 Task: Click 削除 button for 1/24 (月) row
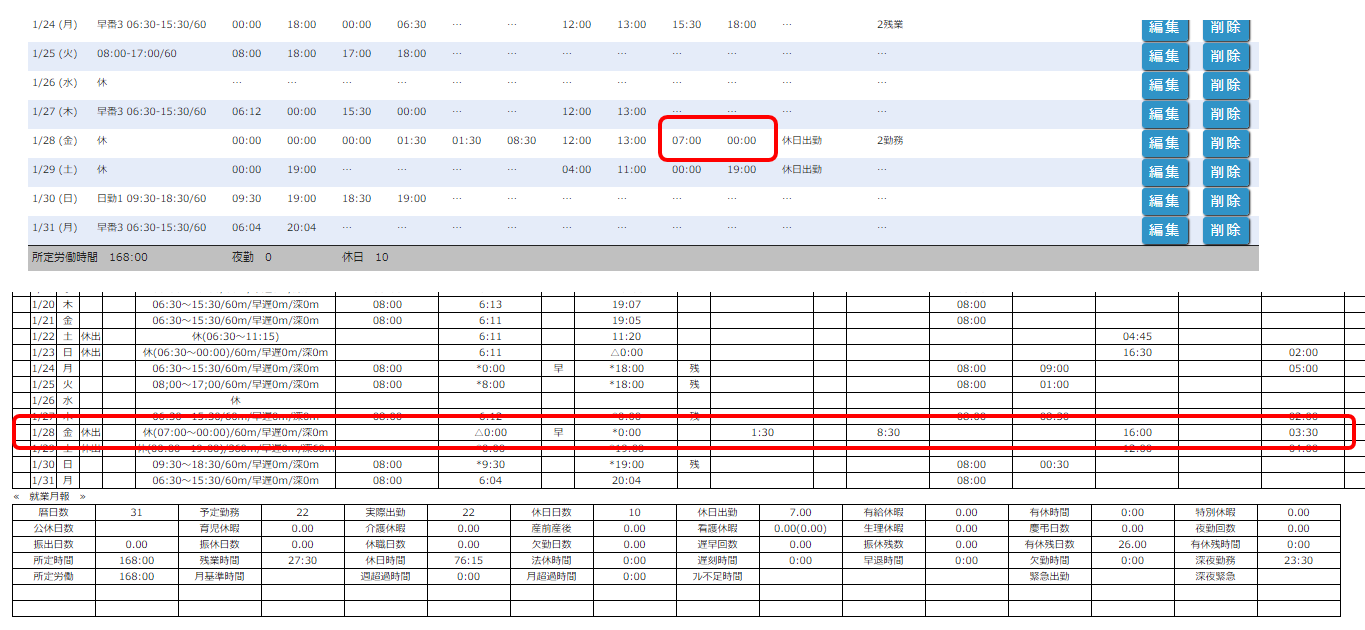(1226, 28)
